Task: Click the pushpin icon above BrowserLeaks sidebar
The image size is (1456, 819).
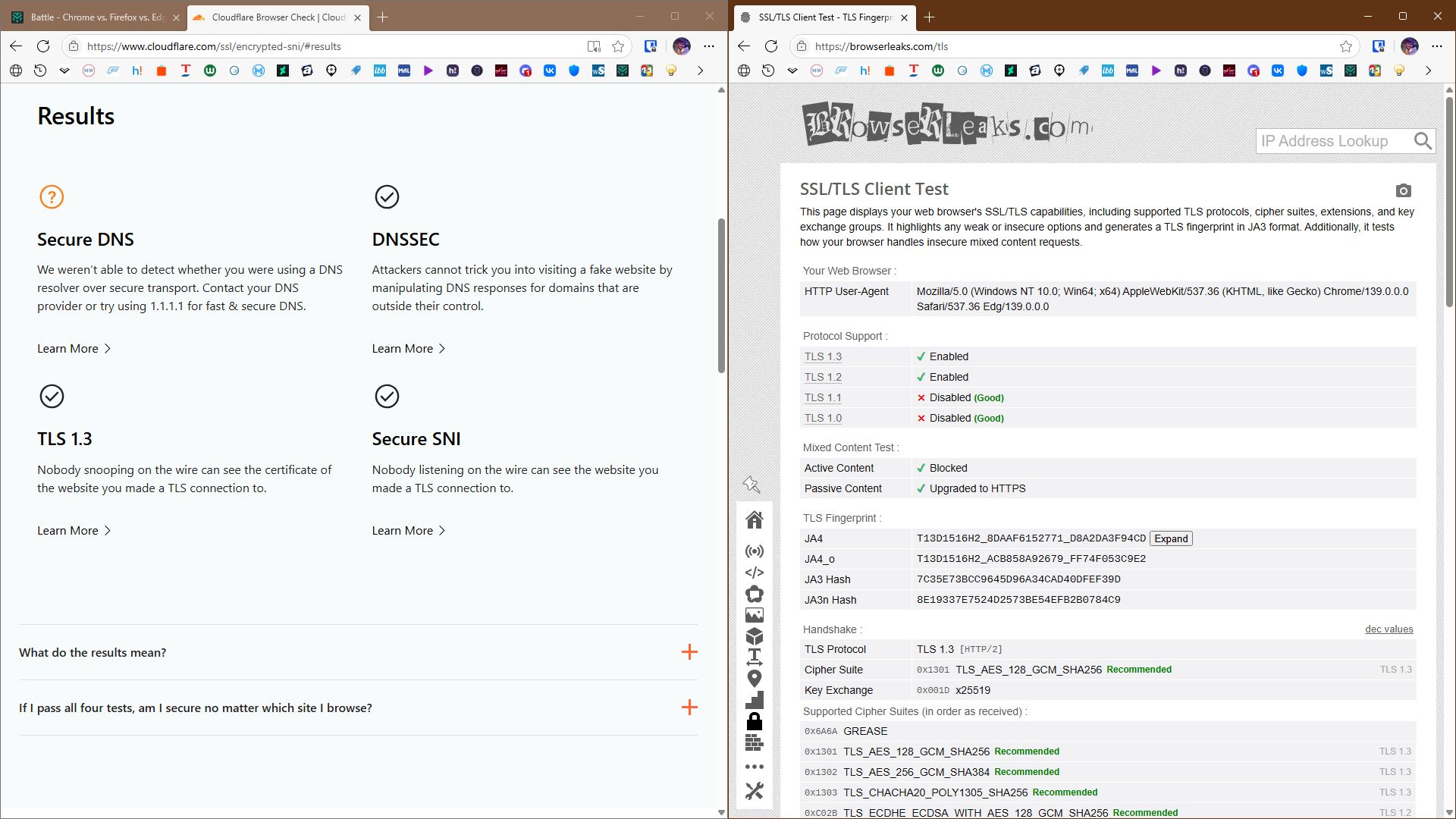Action: [x=752, y=484]
